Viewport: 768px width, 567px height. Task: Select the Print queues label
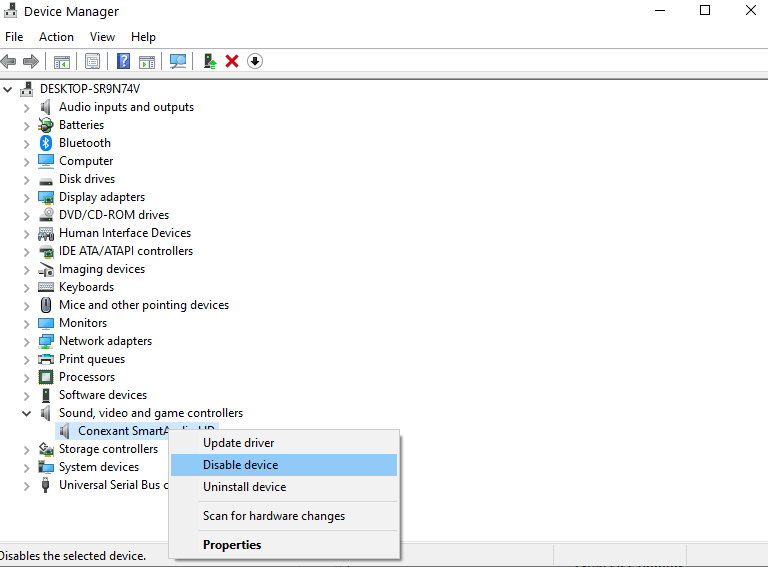[x=92, y=359]
